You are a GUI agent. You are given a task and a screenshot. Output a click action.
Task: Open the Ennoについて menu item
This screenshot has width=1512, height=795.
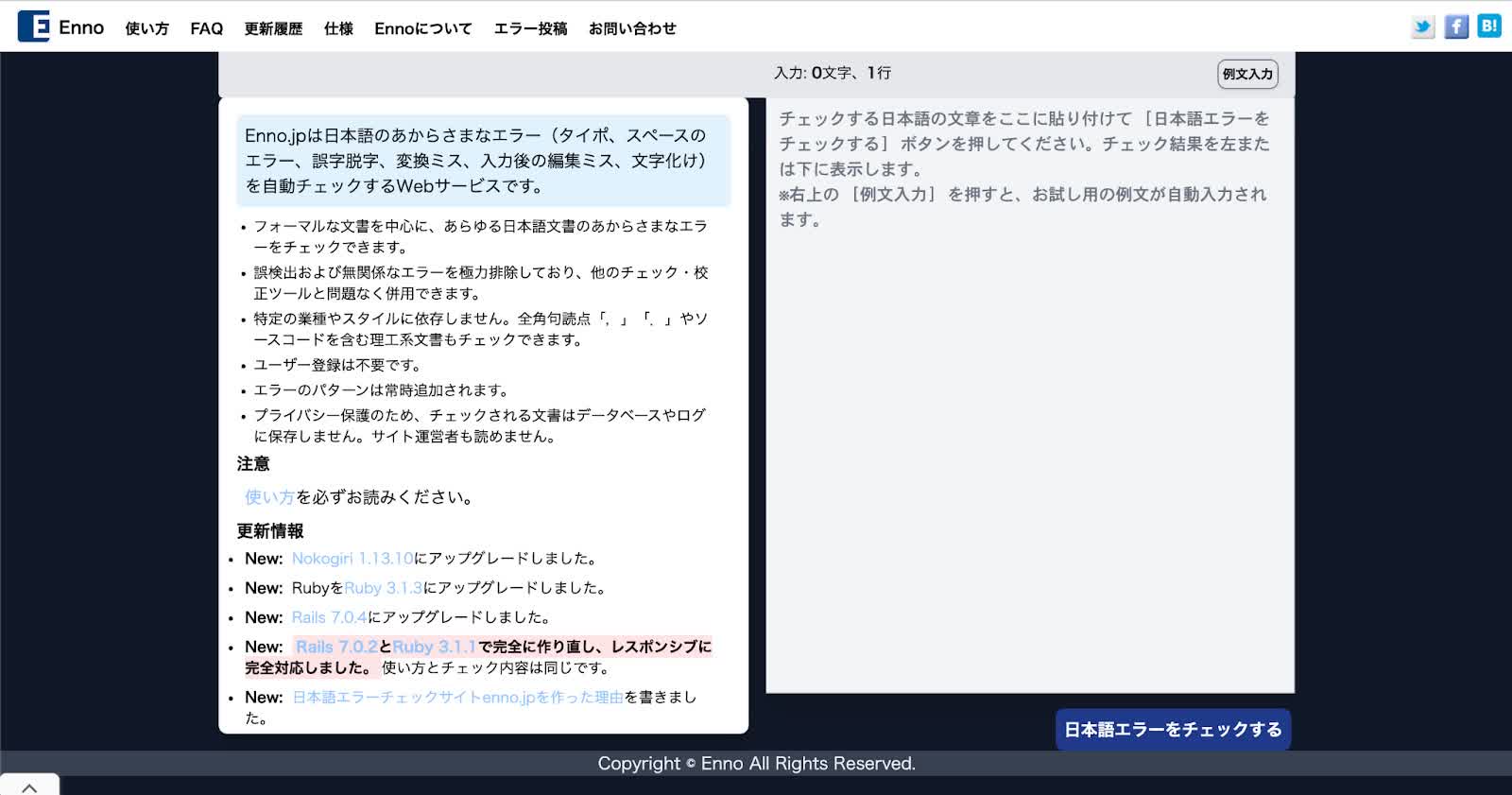(423, 28)
